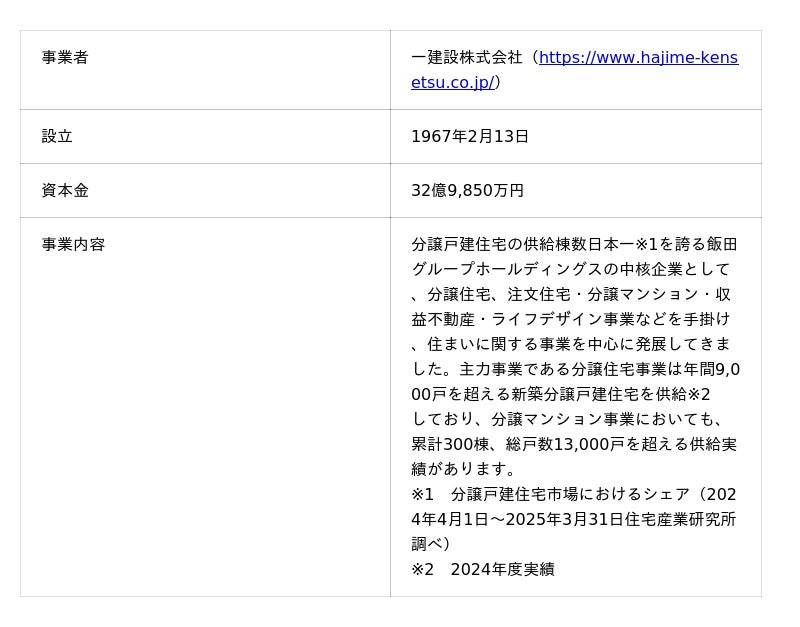Click the line starting した。主力事業である
The width and height of the screenshot is (800, 627).
[575, 370]
